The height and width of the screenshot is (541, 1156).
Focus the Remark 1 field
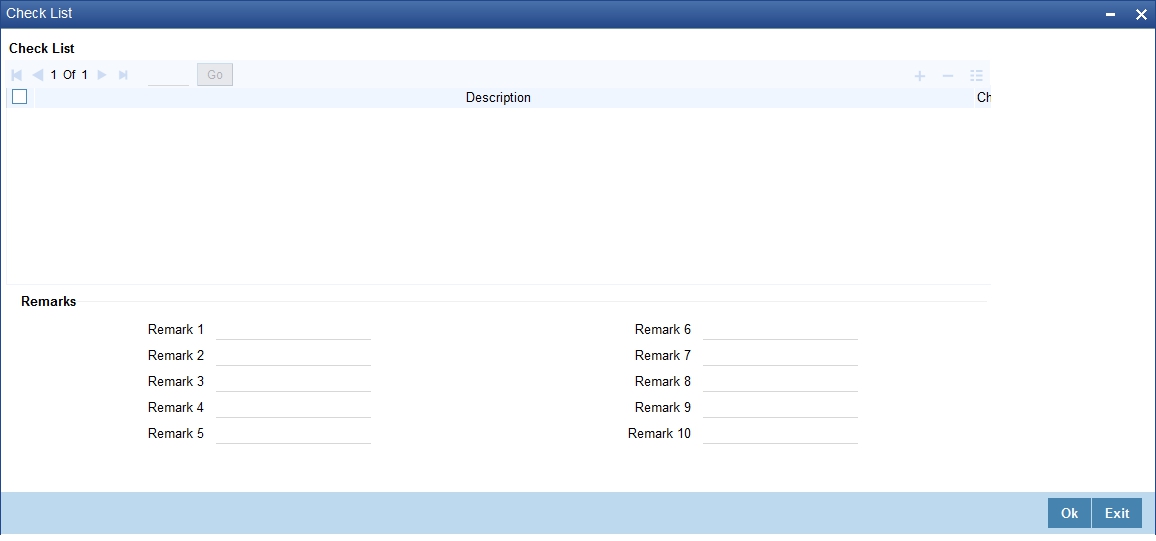pos(293,329)
